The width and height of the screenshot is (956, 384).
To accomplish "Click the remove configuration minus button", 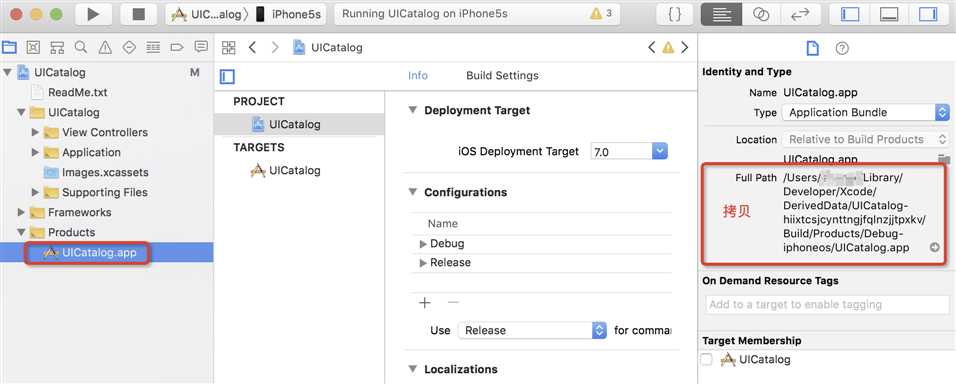I will [x=453, y=303].
